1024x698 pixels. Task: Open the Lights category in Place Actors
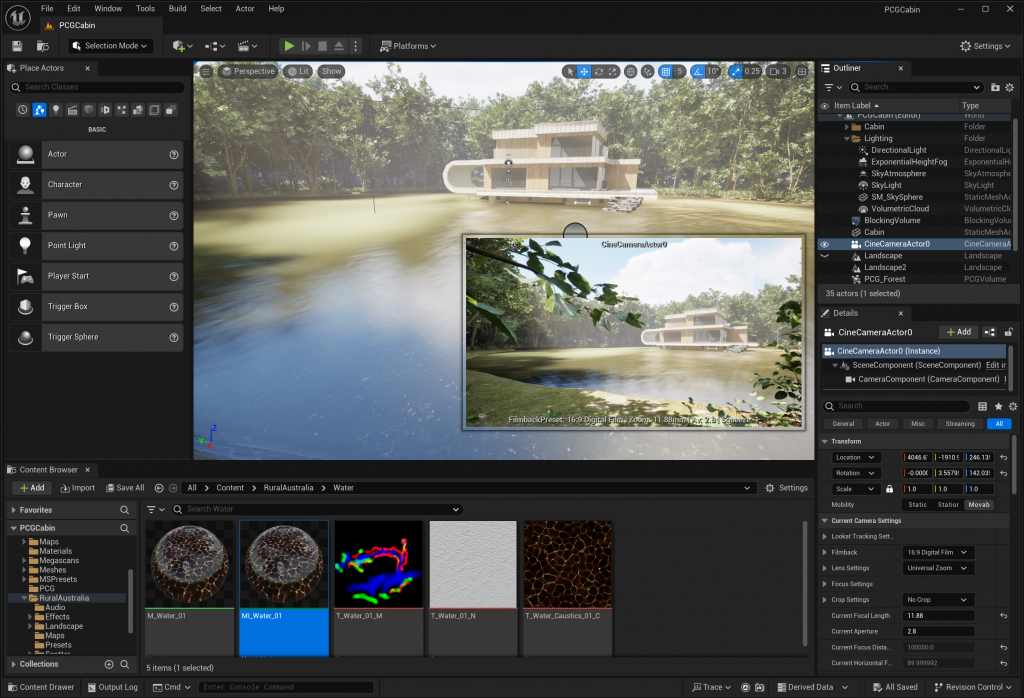tap(56, 110)
